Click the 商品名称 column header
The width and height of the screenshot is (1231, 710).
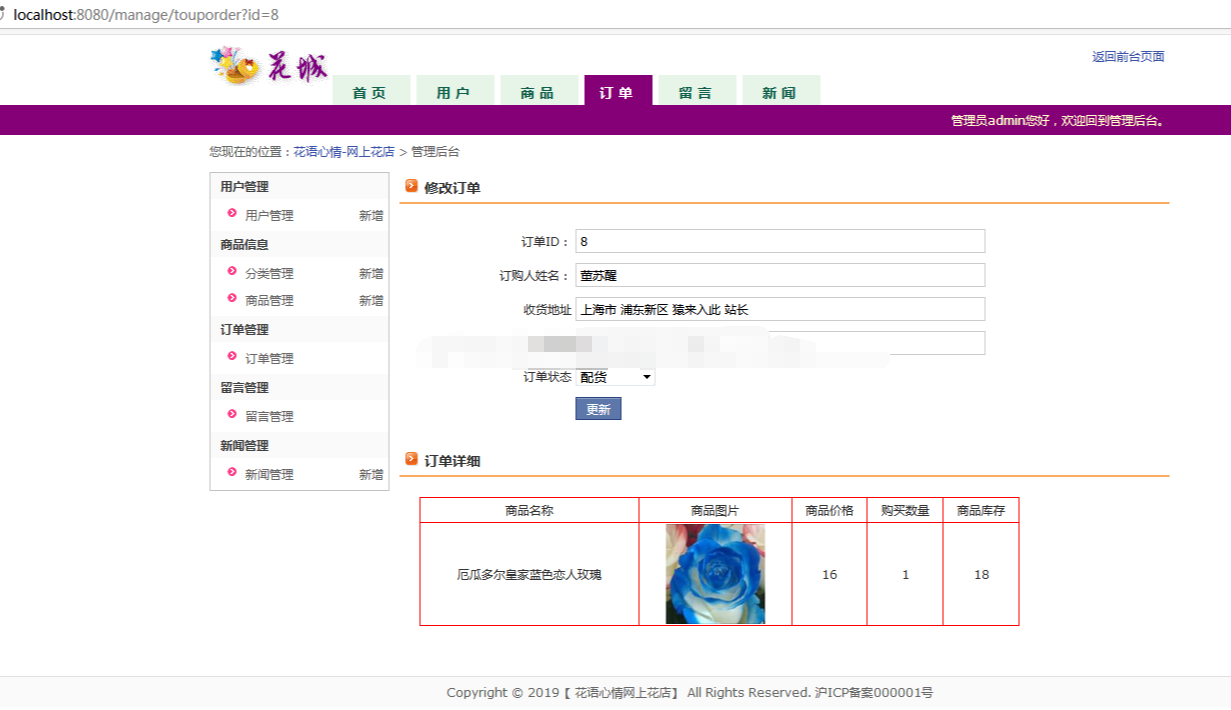[x=529, y=510]
